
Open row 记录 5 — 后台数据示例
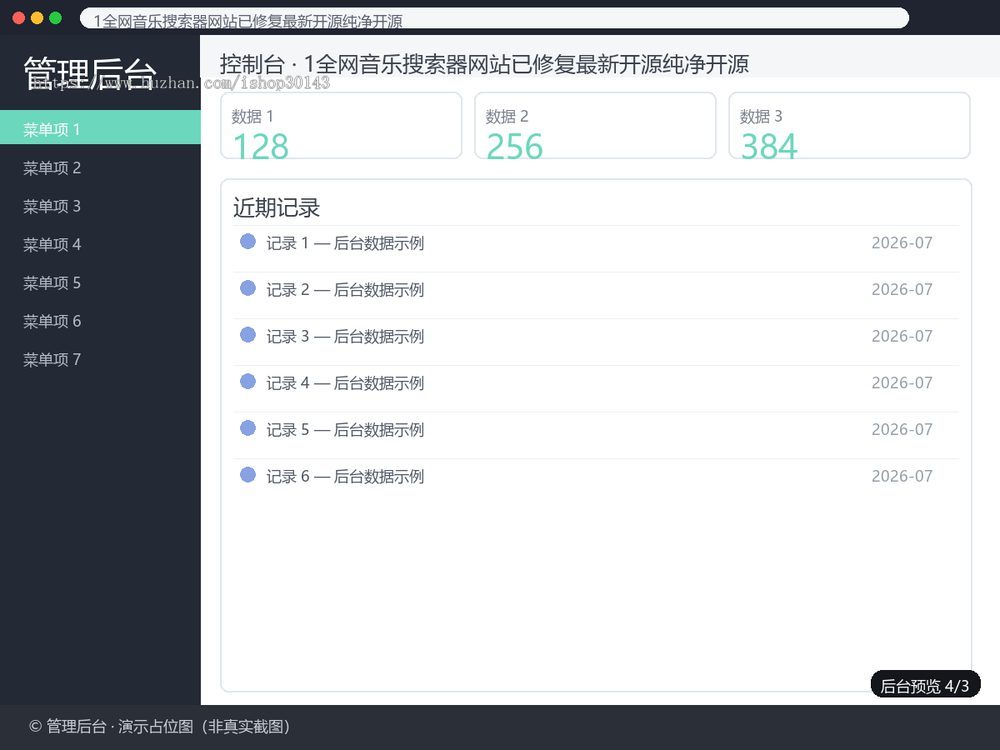(596, 435)
